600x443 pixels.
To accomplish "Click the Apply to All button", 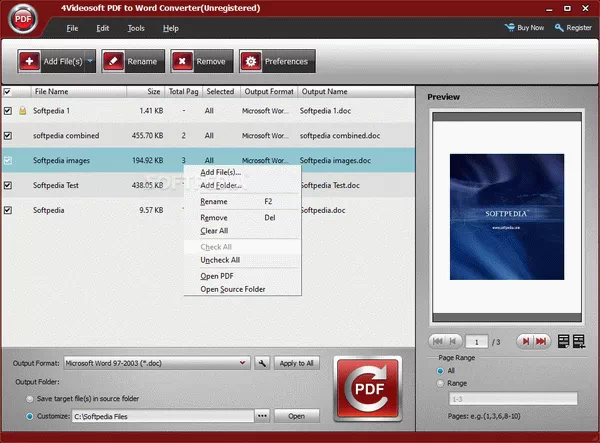I will click(x=297, y=363).
